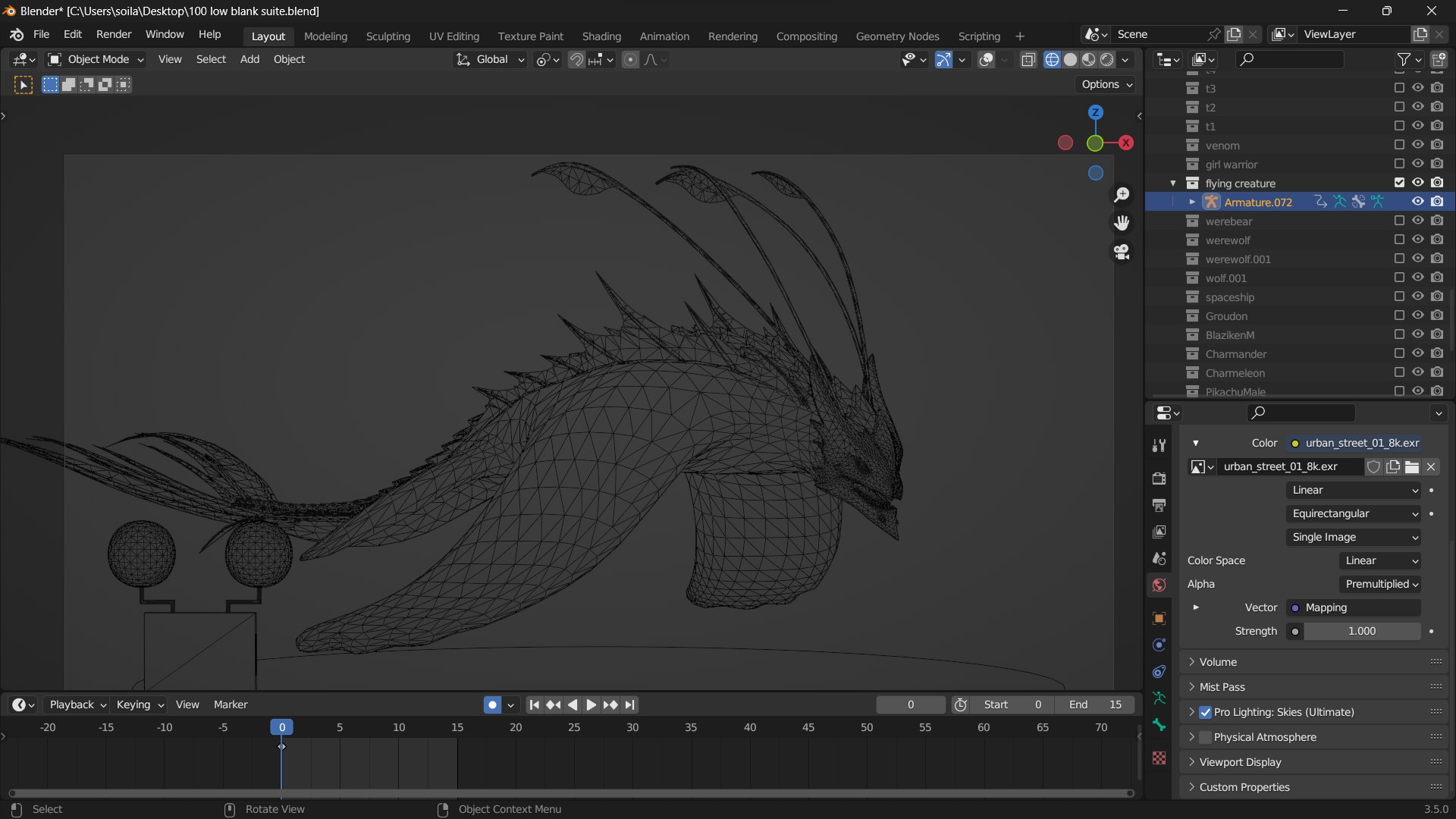Switch to Geometry Nodes workspace tab
1456x819 pixels.
click(897, 36)
